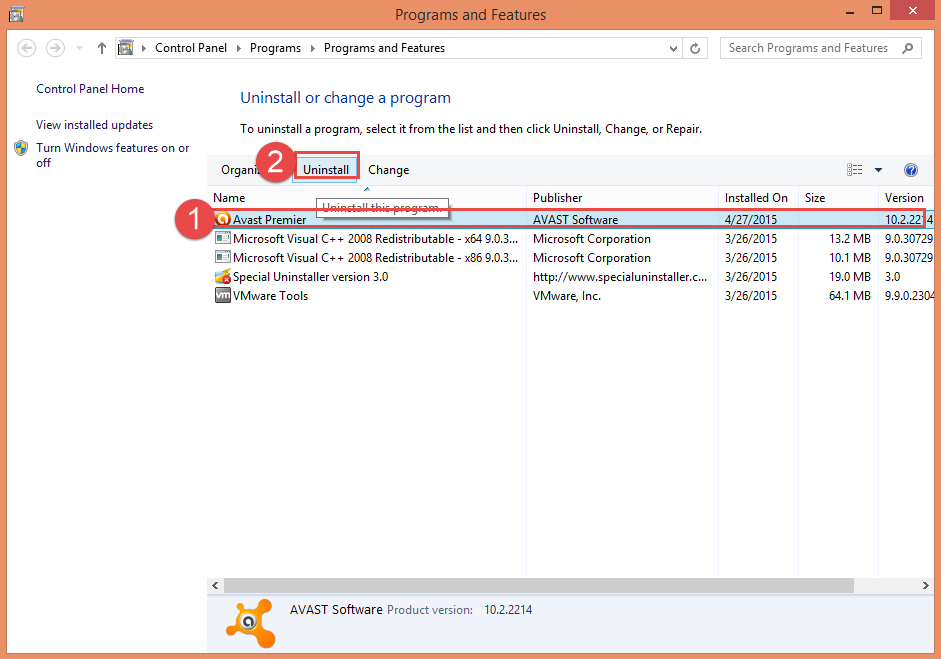
Task: Click the Avast Premier program icon
Action: coord(223,219)
